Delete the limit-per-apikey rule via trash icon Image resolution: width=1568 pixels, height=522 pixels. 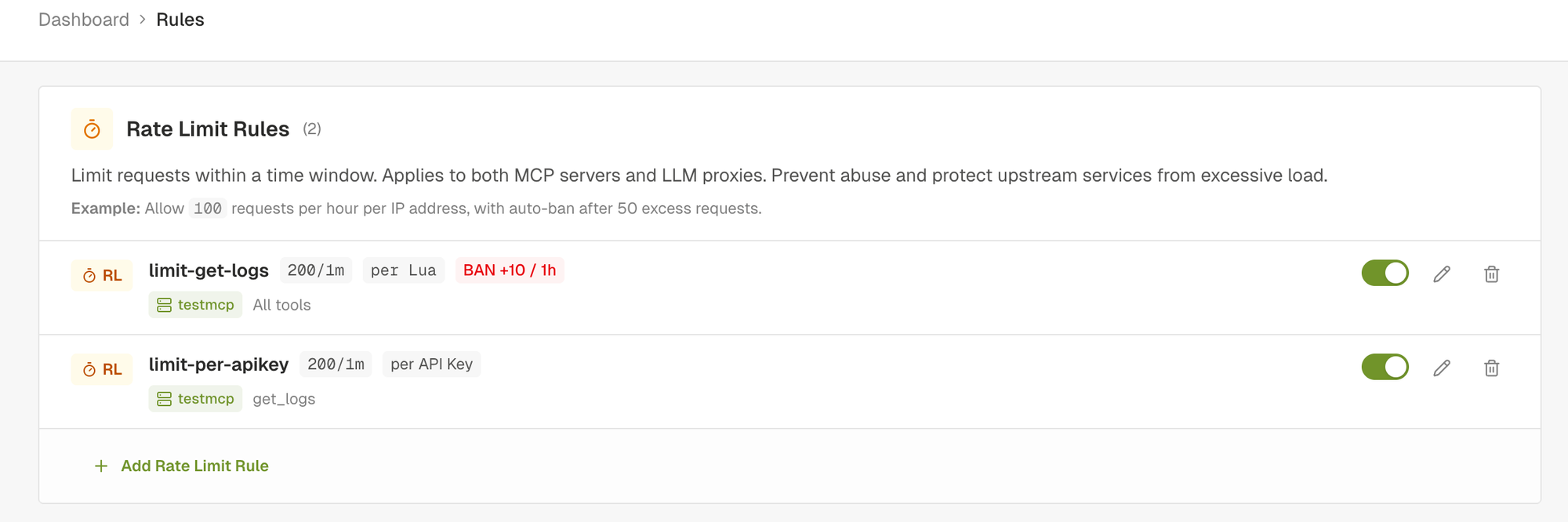tap(1491, 368)
